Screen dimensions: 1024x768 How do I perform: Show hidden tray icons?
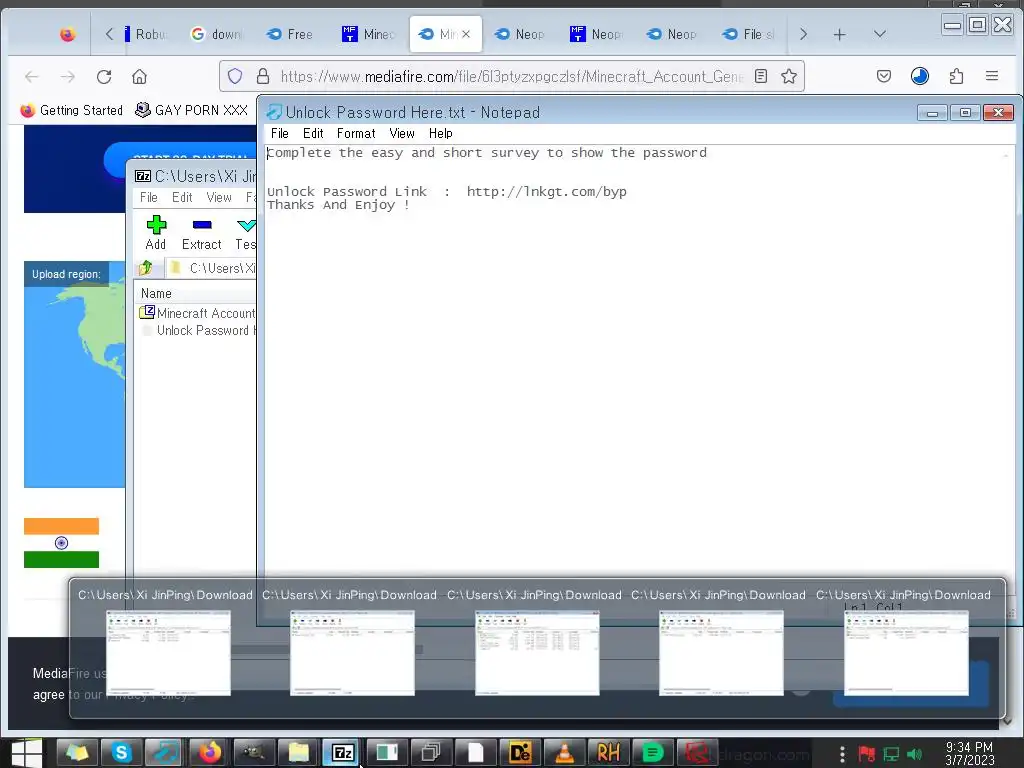click(842, 754)
